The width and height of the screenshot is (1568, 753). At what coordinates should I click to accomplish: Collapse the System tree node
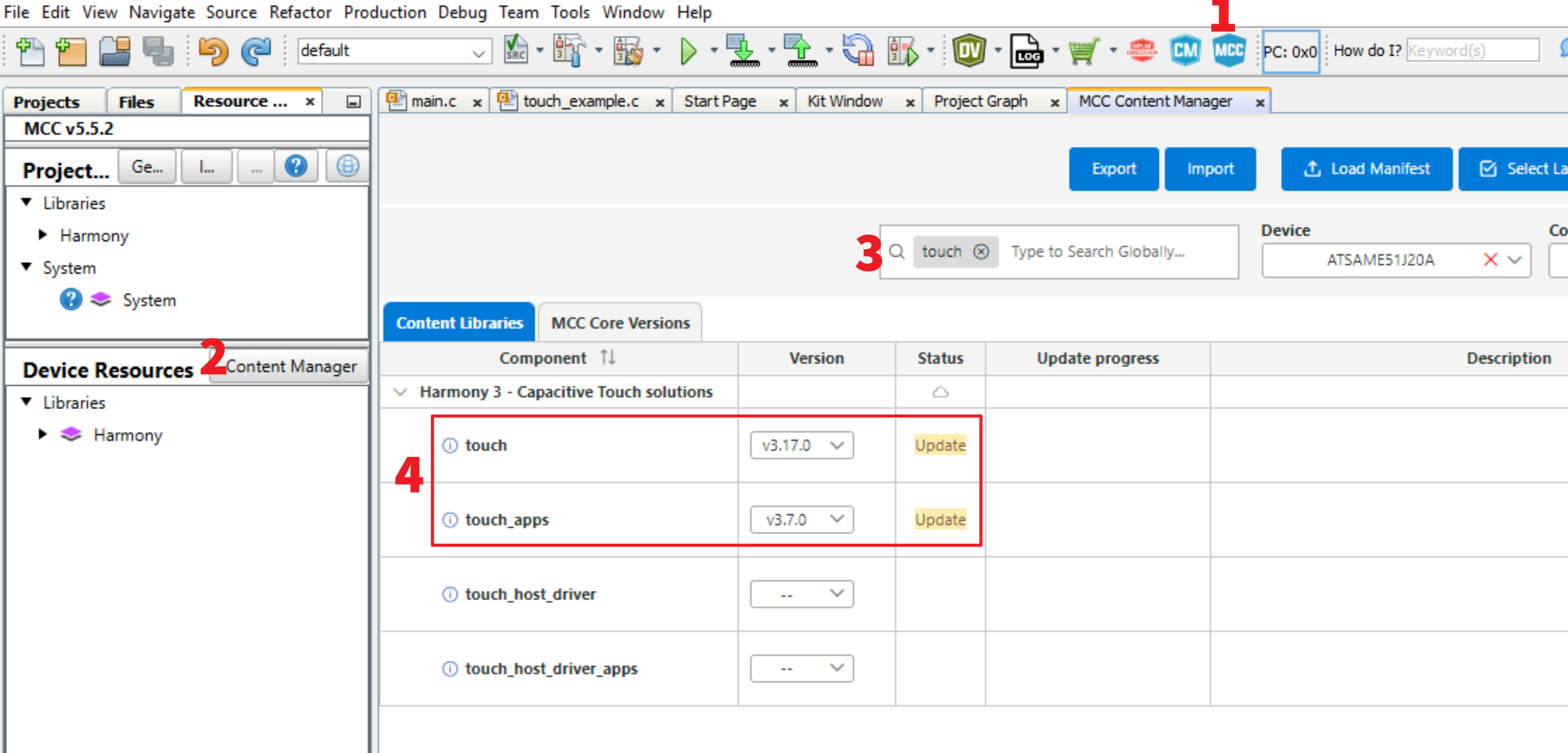26,267
